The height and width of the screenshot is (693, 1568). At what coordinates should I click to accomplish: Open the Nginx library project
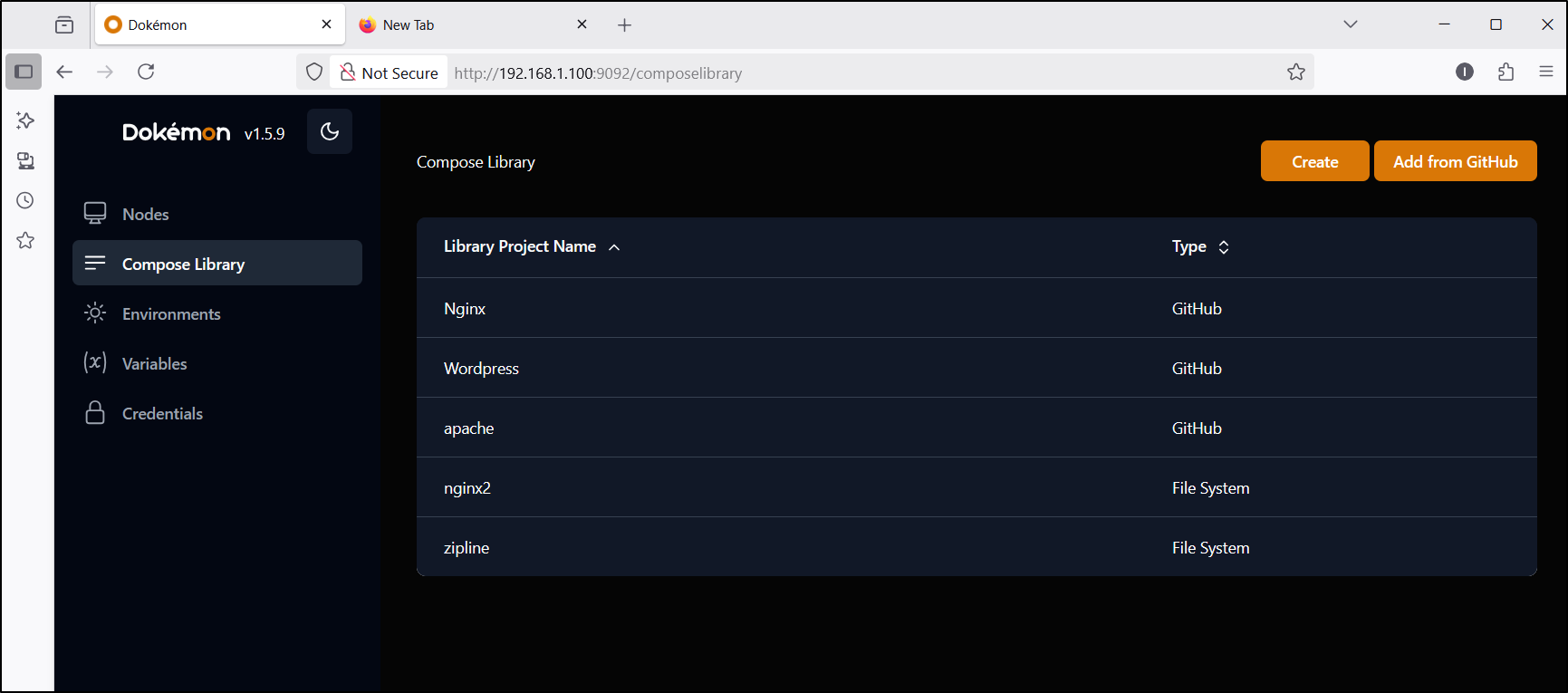click(x=465, y=309)
